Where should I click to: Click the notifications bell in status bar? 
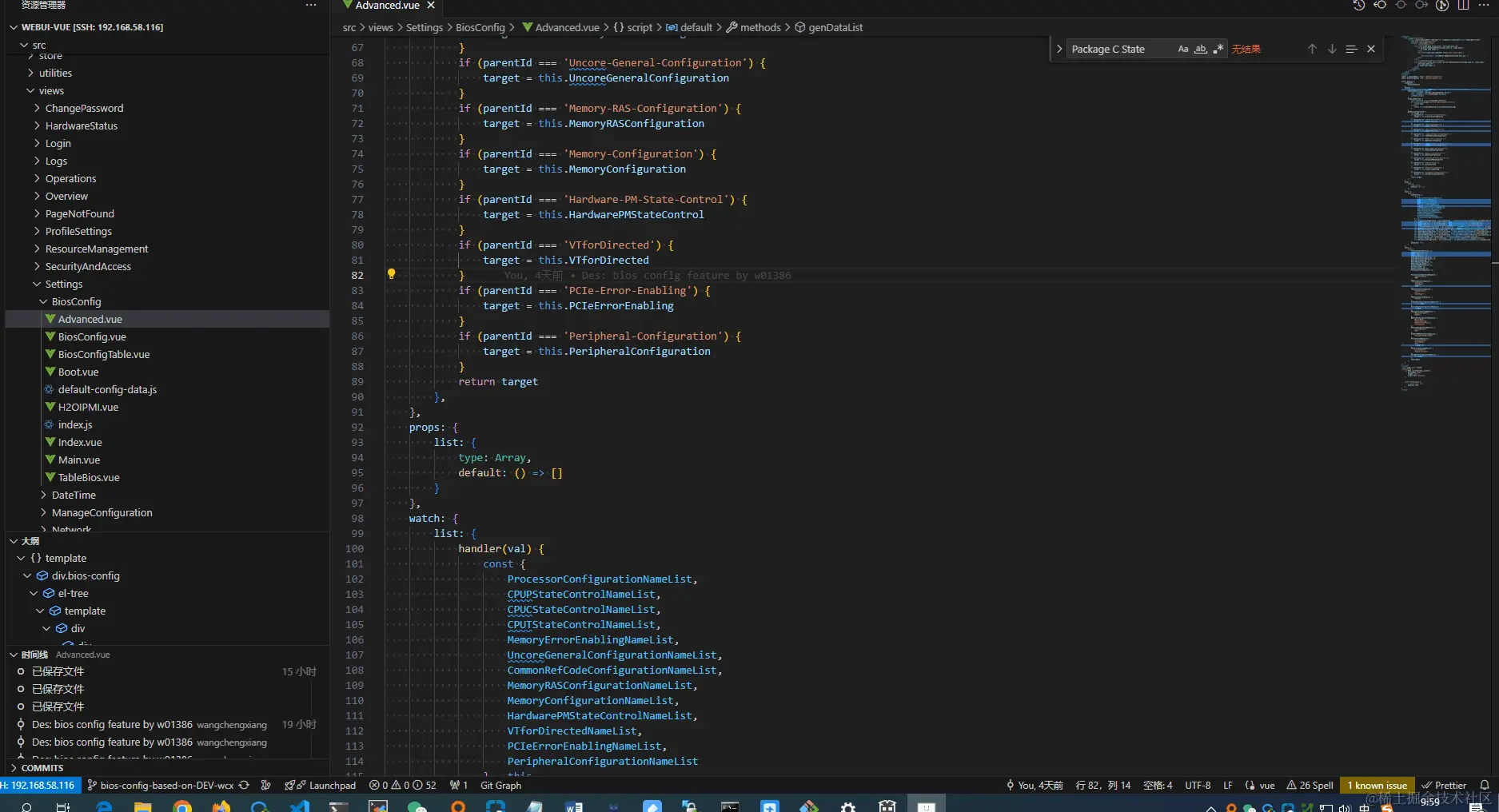click(1485, 785)
